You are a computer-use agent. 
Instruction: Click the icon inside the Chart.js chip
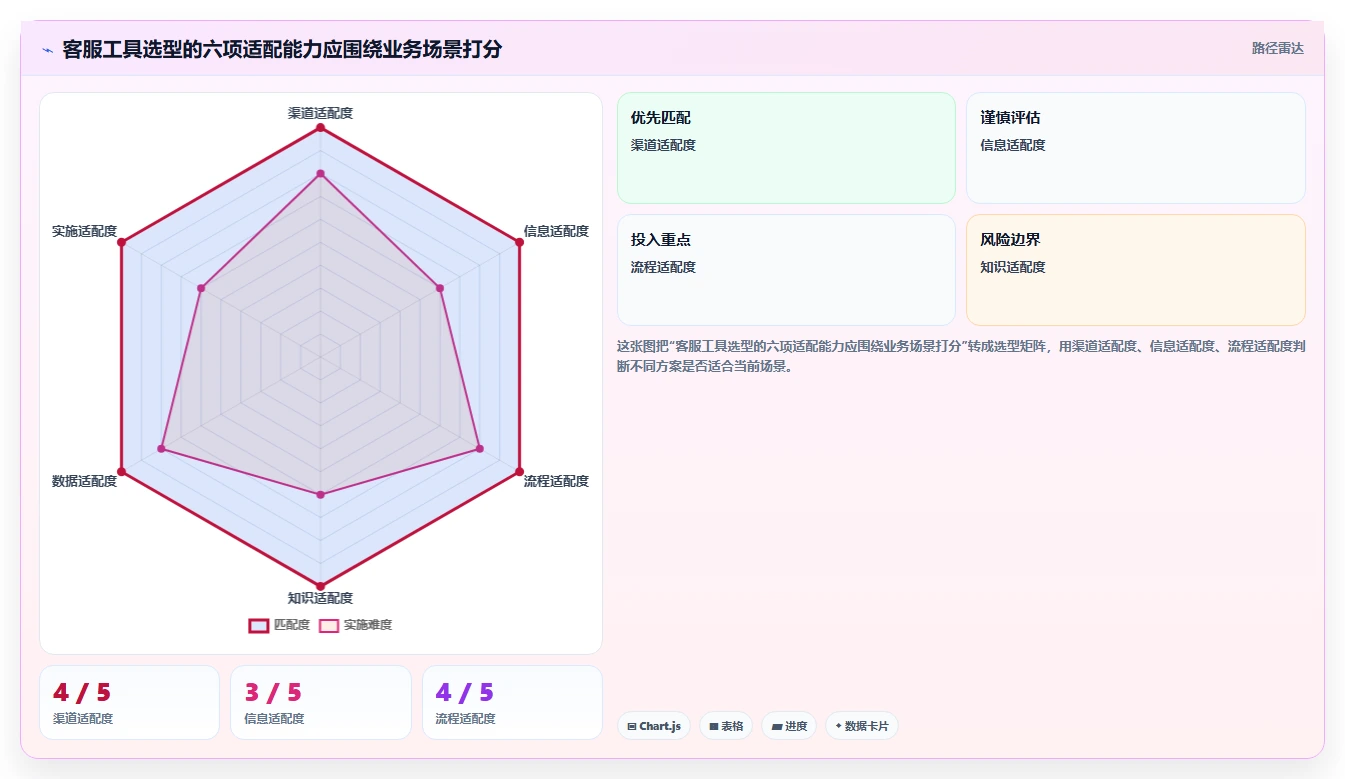click(632, 726)
